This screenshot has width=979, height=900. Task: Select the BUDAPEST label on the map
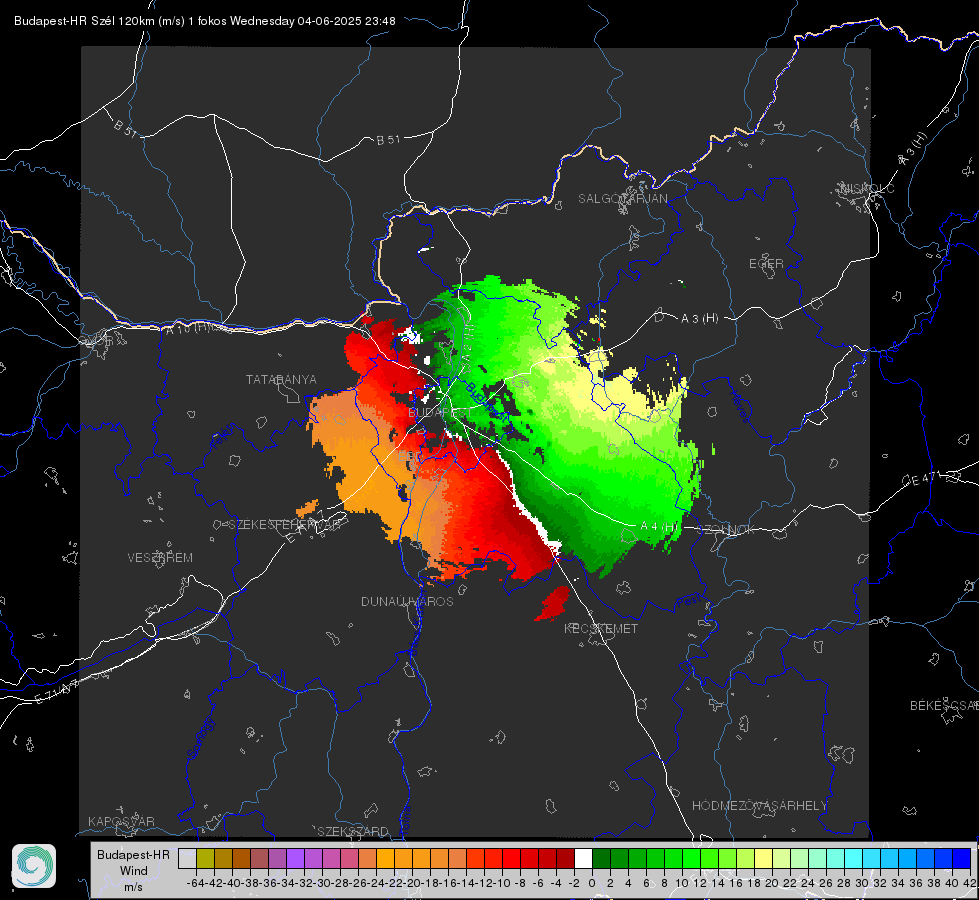(440, 413)
